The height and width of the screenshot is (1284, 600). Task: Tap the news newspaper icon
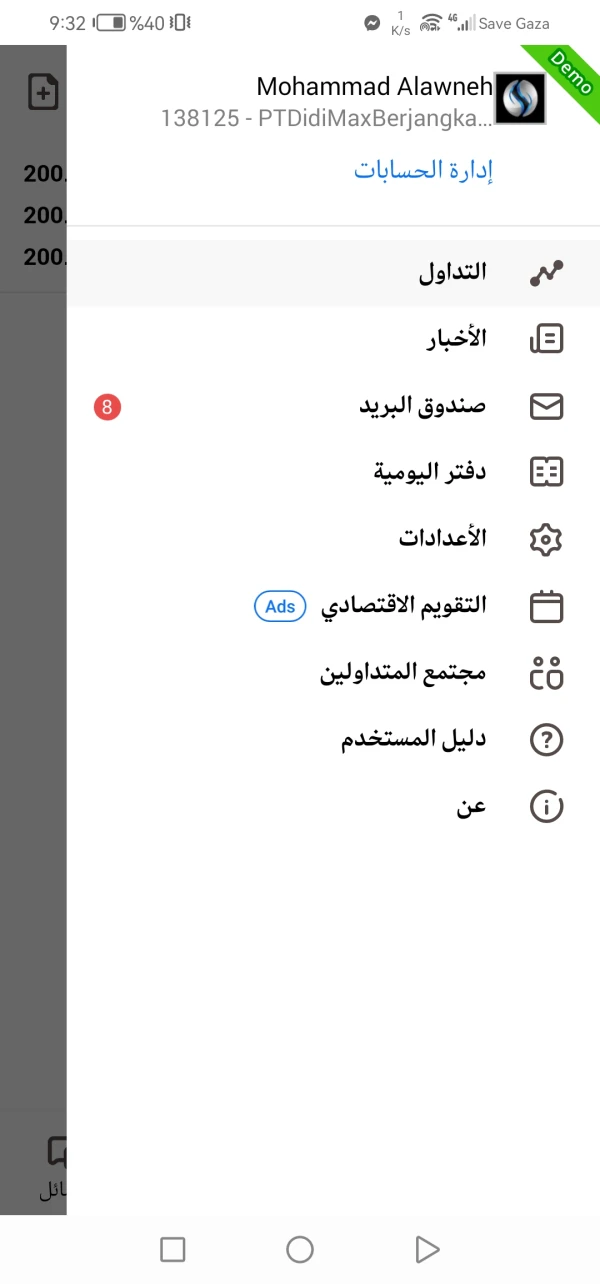point(546,340)
